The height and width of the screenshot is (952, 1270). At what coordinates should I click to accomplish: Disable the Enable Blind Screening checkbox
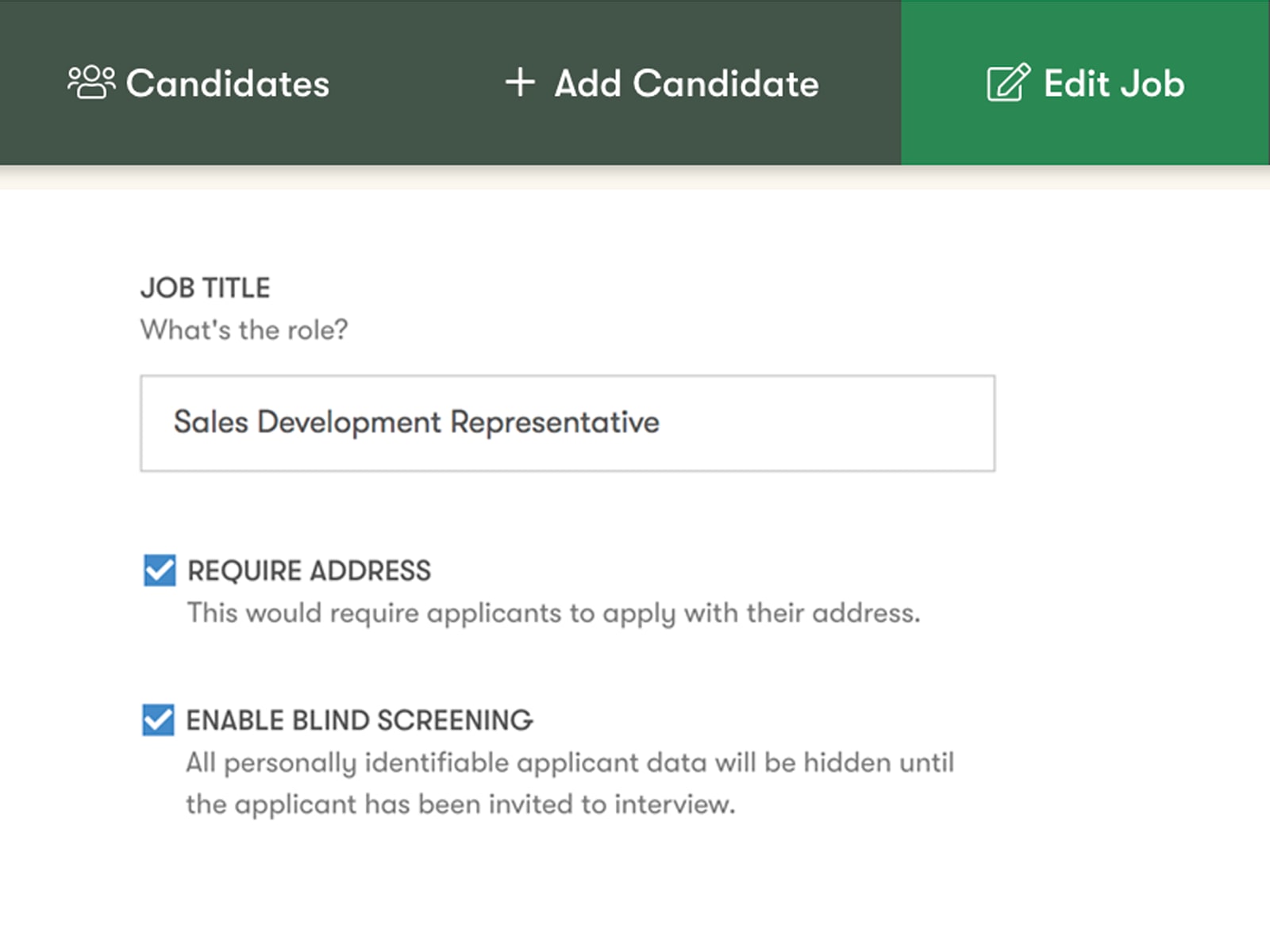click(158, 720)
